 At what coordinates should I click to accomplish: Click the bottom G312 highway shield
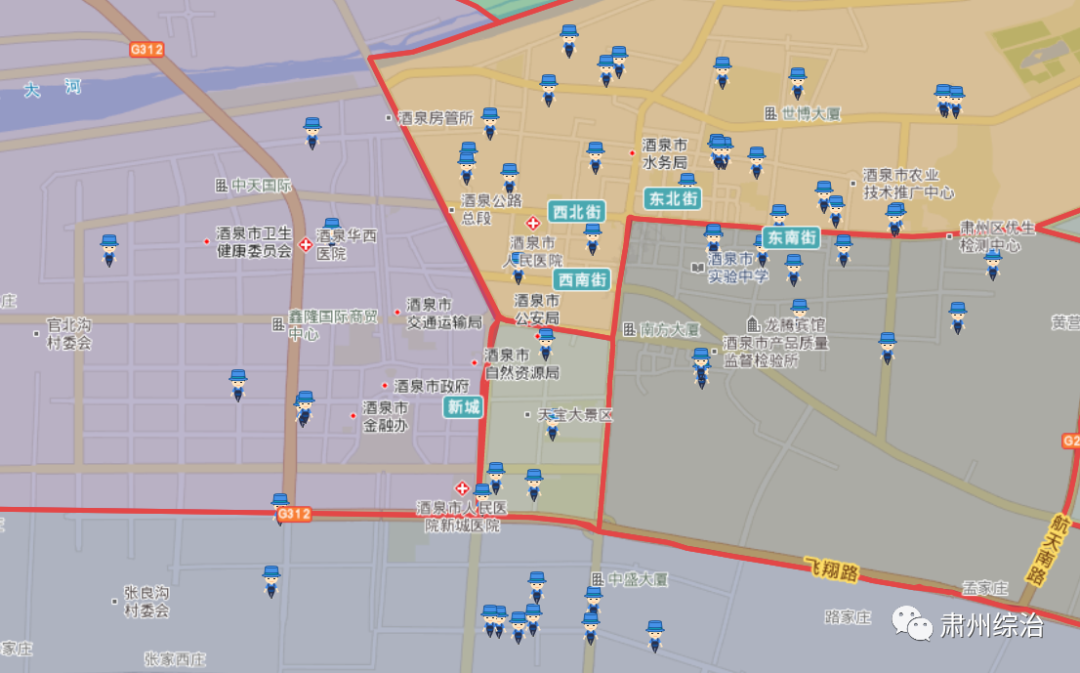[294, 514]
